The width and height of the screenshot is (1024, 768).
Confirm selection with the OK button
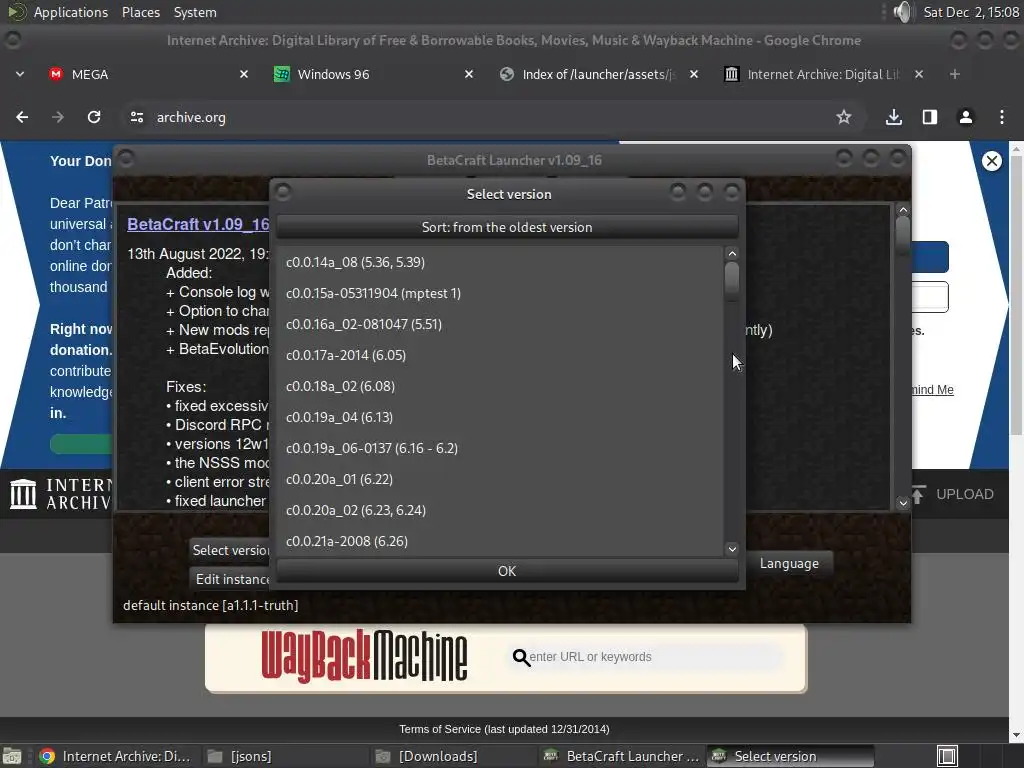(x=507, y=571)
